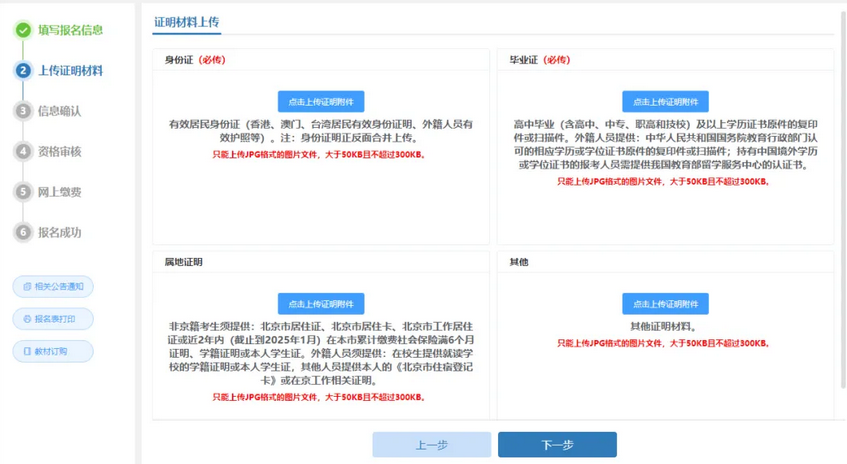
Task: Upload attachment for 属地证明
Action: tap(321, 304)
